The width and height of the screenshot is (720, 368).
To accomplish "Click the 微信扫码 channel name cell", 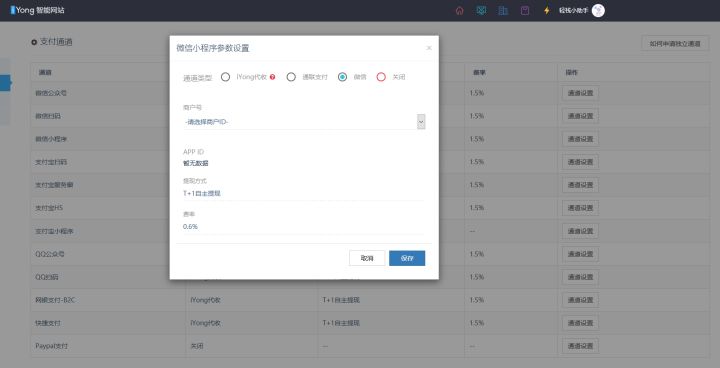I will (x=48, y=116).
